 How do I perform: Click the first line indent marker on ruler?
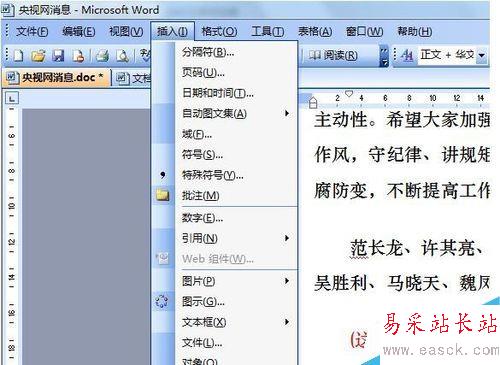[x=349, y=94]
